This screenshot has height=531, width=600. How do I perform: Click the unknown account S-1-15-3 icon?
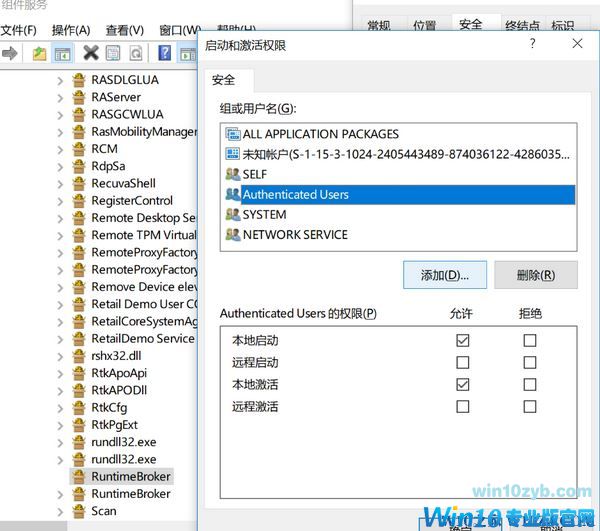pyautogui.click(x=233, y=154)
